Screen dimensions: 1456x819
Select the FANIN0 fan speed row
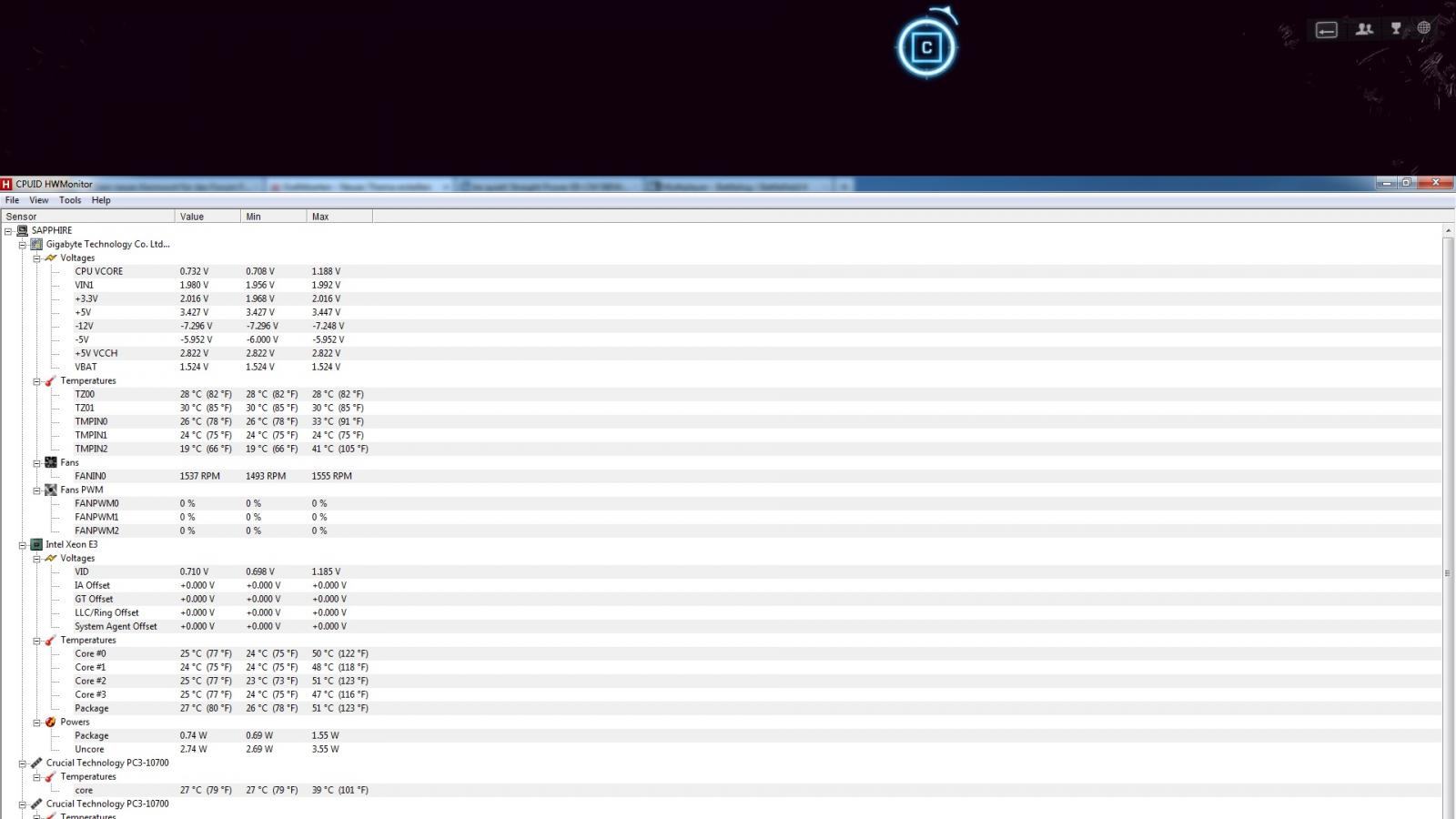(x=721, y=476)
